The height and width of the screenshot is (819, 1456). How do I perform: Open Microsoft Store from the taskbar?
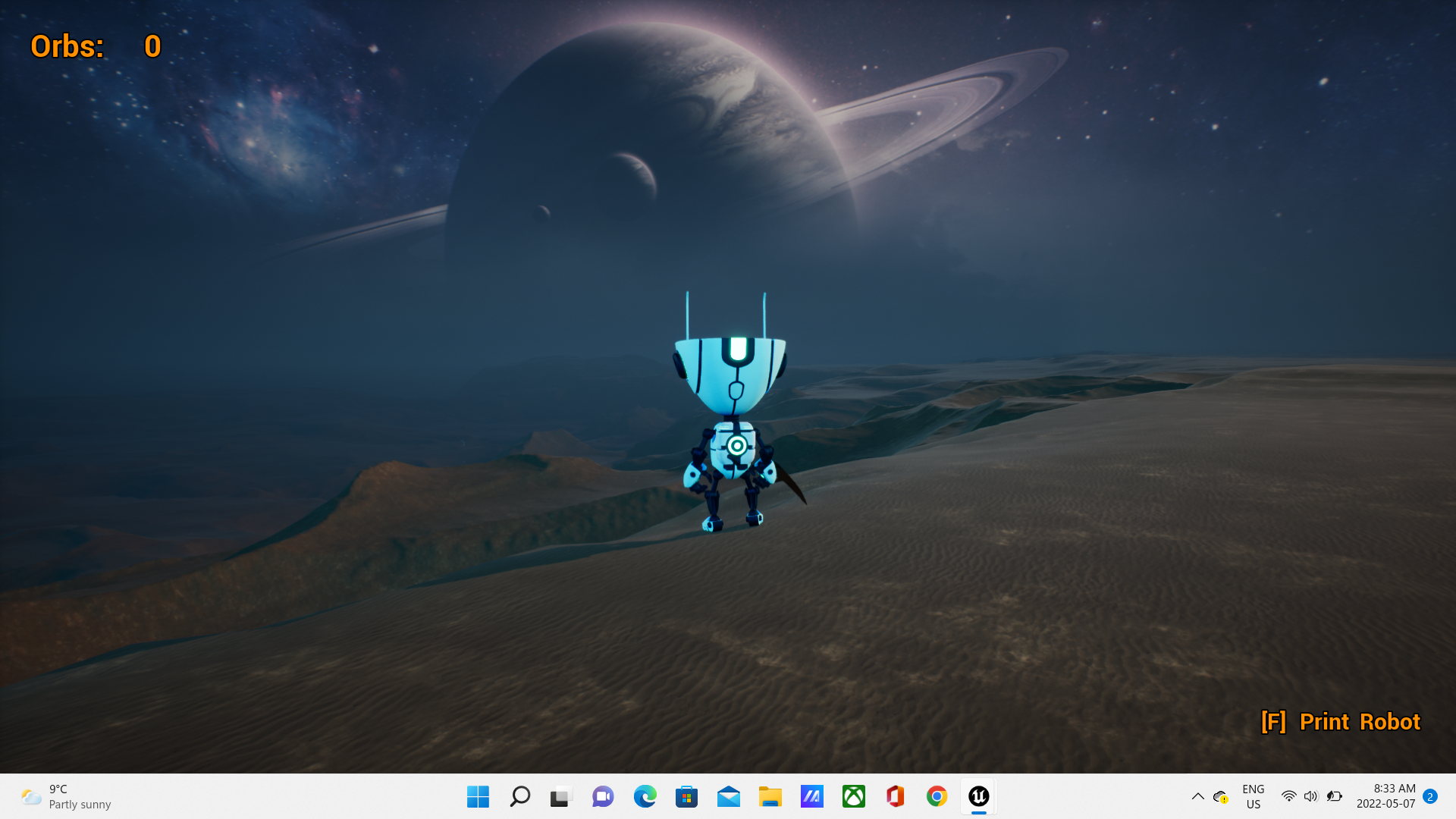686,796
